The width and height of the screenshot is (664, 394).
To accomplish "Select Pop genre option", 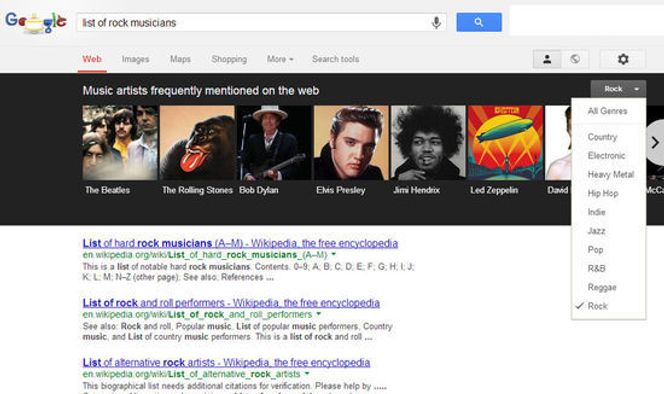I will tap(609, 250).
